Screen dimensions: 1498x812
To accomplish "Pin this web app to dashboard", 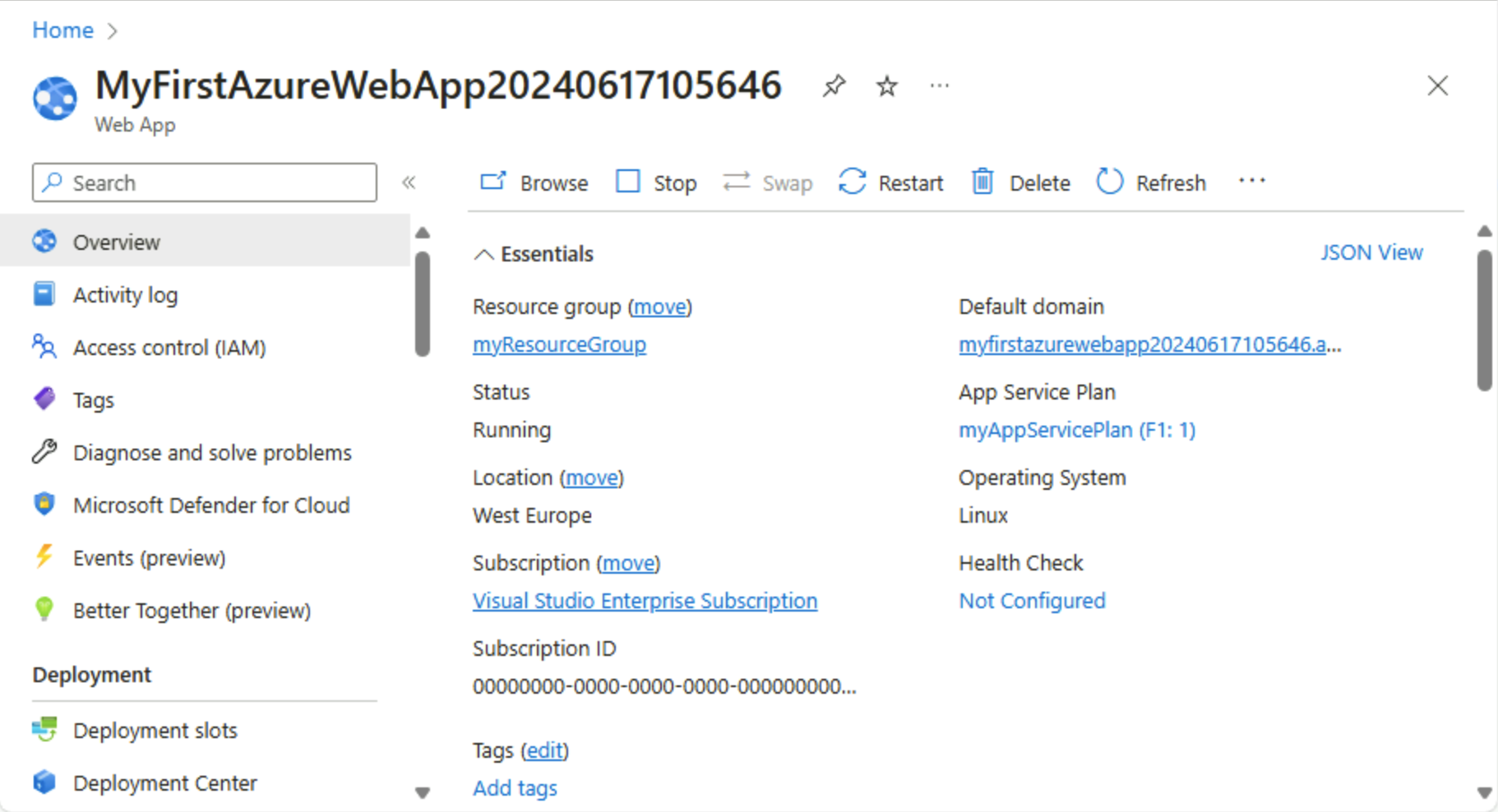I will pyautogui.click(x=834, y=85).
